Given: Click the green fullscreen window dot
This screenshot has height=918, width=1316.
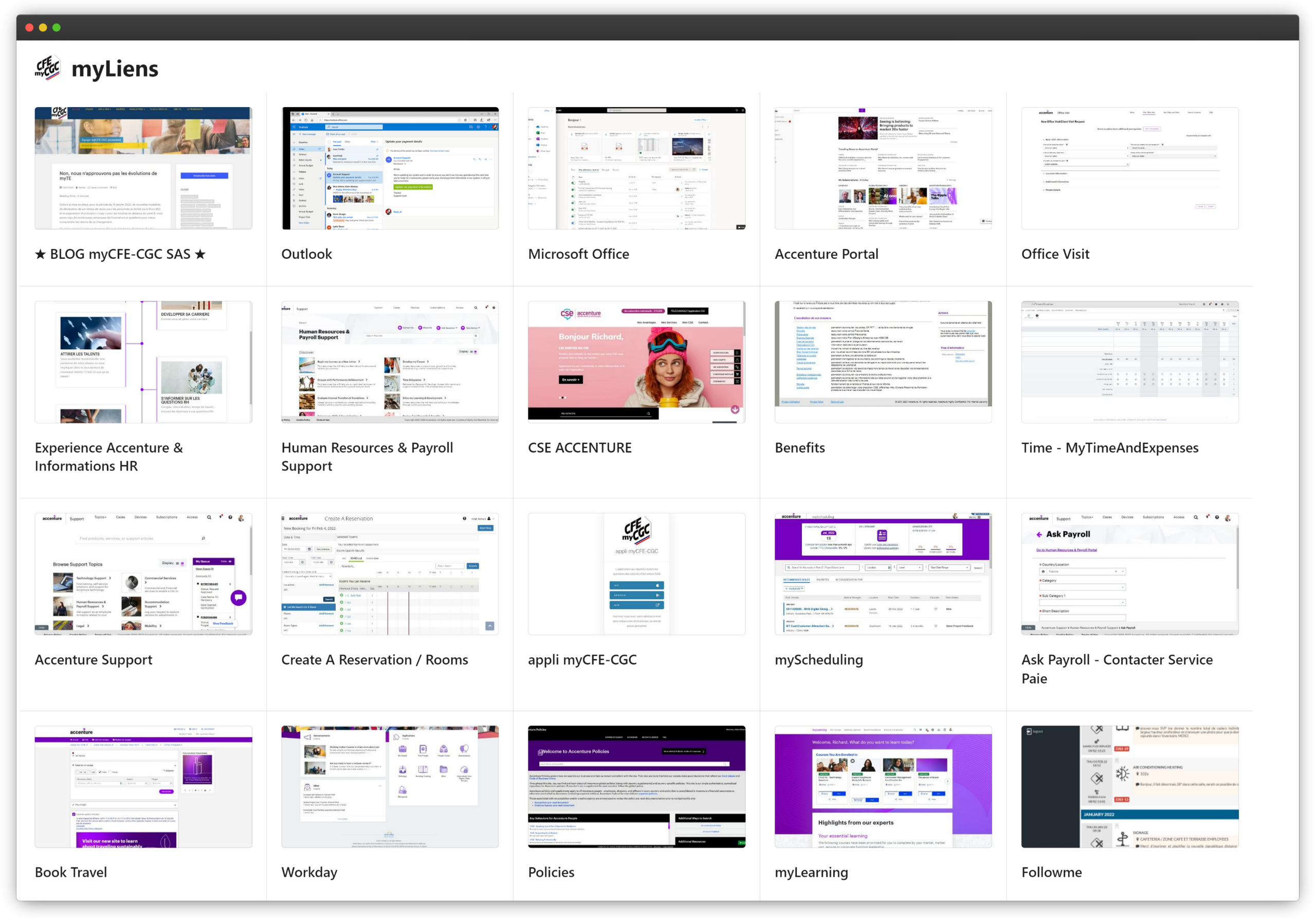Looking at the screenshot, I should tap(56, 28).
